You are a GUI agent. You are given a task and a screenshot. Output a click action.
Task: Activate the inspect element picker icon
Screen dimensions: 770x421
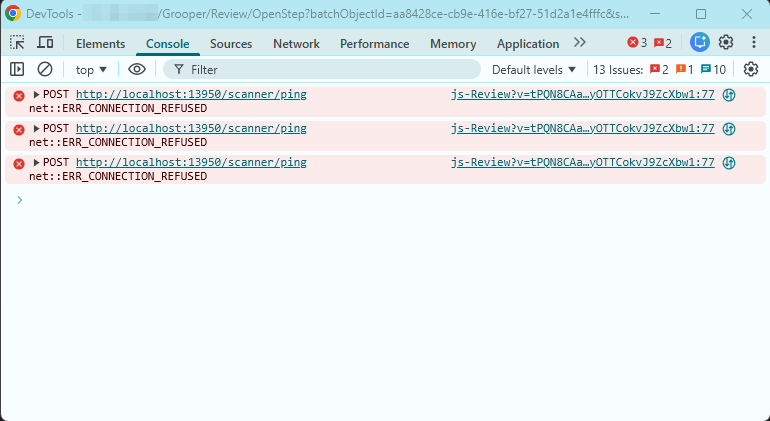17,43
